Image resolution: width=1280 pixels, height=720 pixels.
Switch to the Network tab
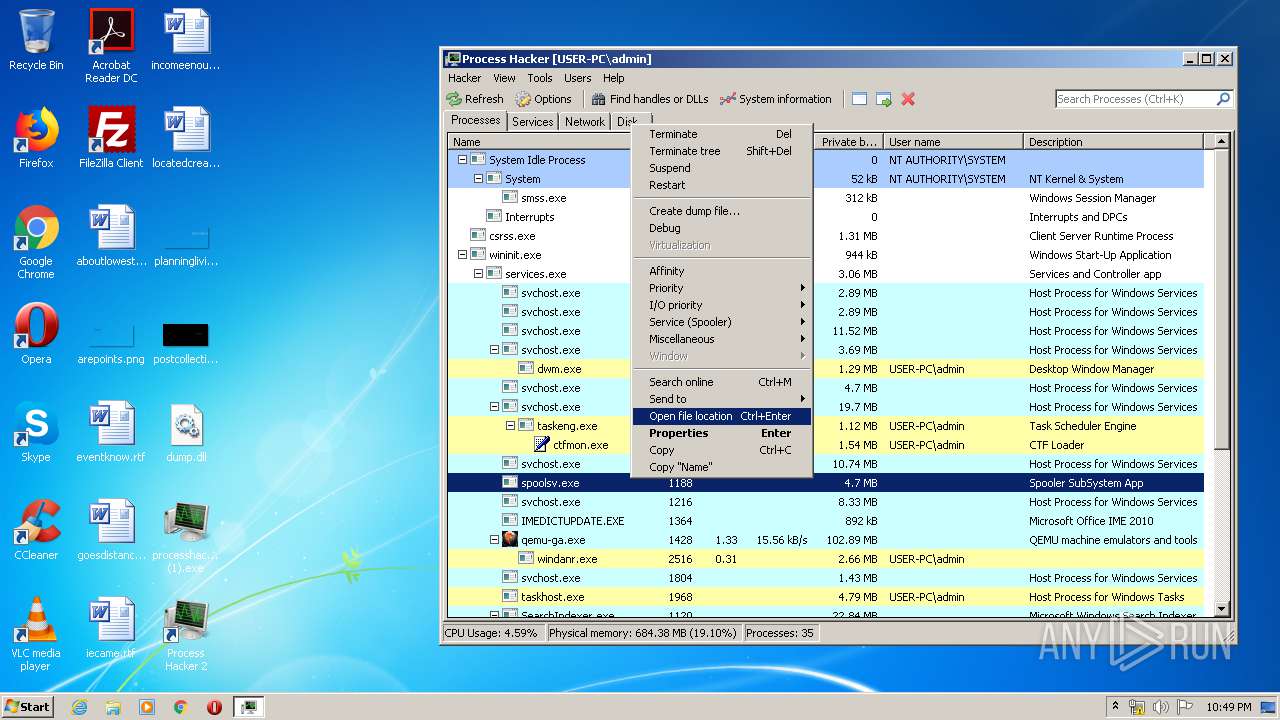point(585,122)
